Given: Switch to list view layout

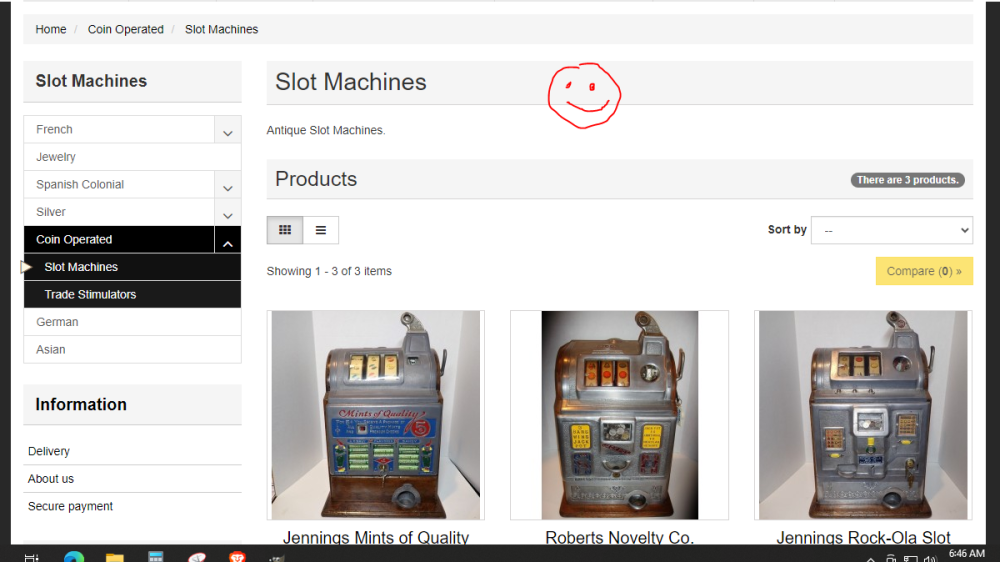Looking at the screenshot, I should point(321,230).
